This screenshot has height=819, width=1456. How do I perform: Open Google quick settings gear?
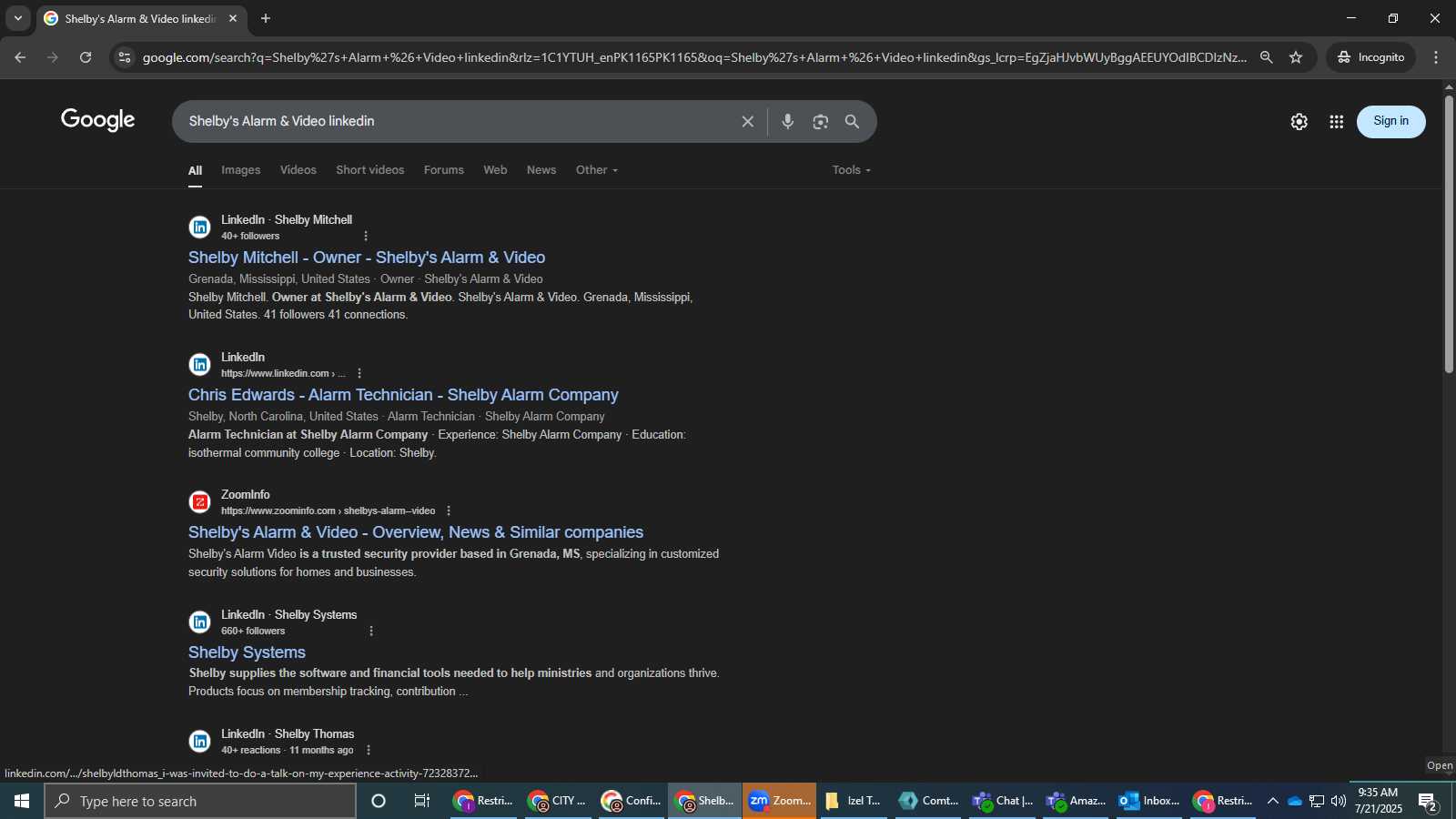coord(1299,122)
